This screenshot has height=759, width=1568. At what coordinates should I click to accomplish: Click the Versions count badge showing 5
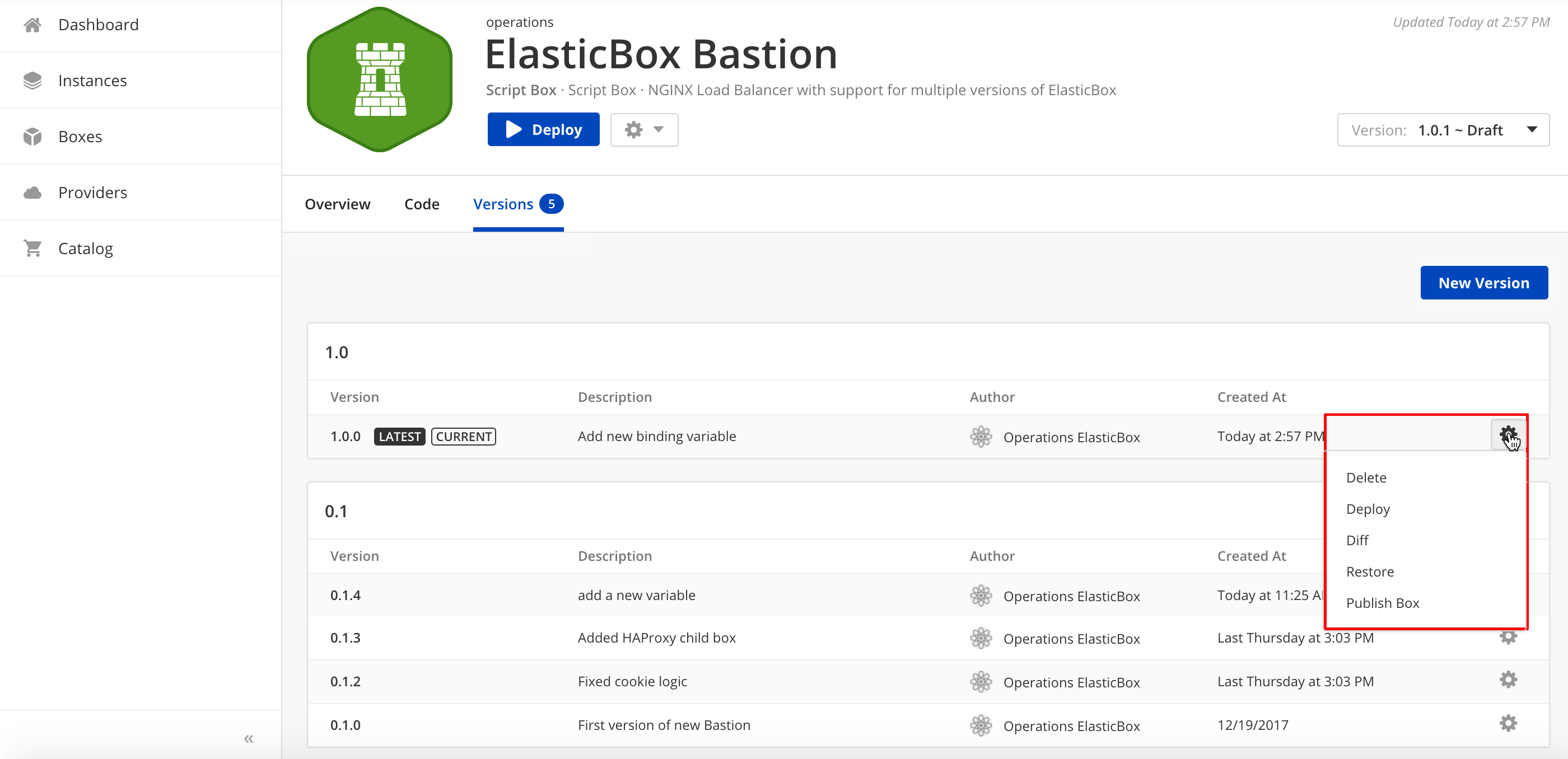click(x=551, y=204)
